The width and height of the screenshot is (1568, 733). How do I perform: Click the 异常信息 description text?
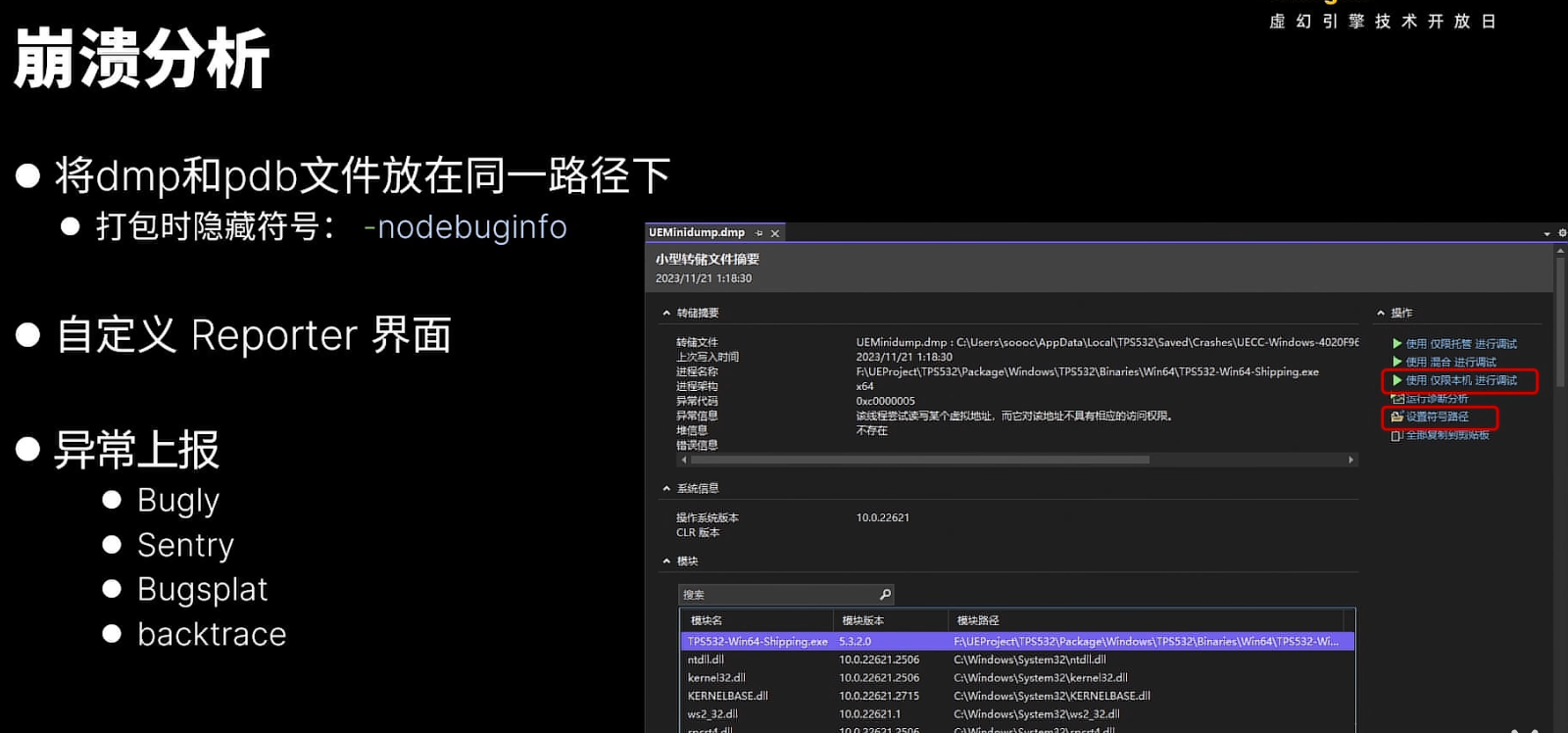(x=1014, y=415)
